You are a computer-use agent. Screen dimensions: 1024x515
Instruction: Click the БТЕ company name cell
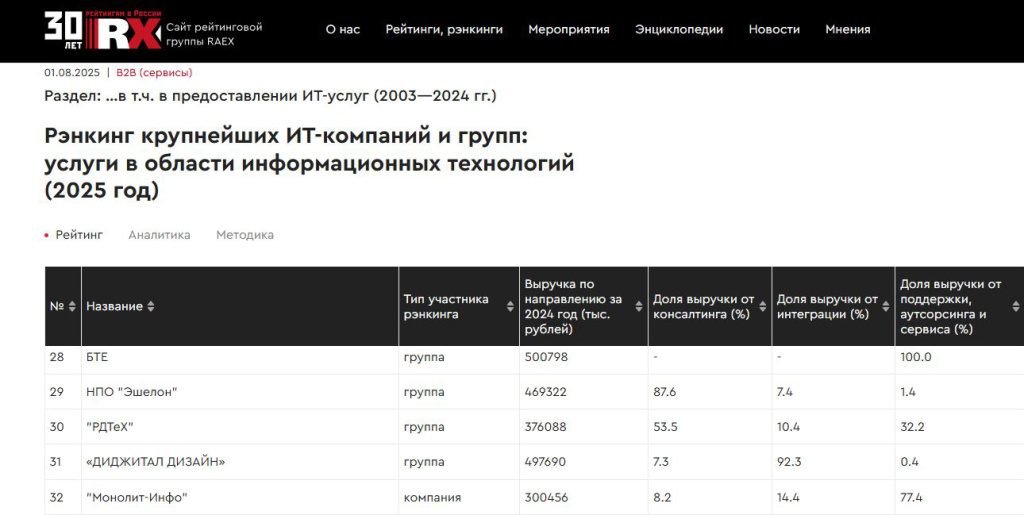tap(240, 357)
